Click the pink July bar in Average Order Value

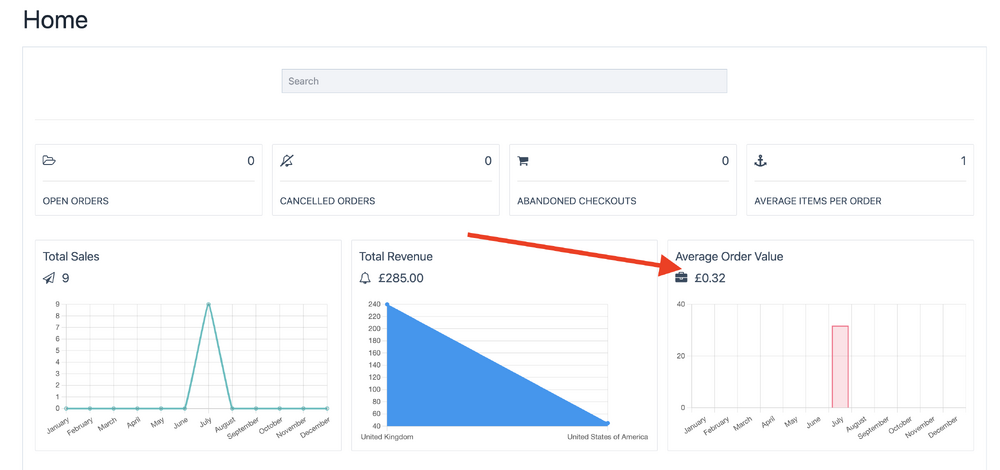840,367
